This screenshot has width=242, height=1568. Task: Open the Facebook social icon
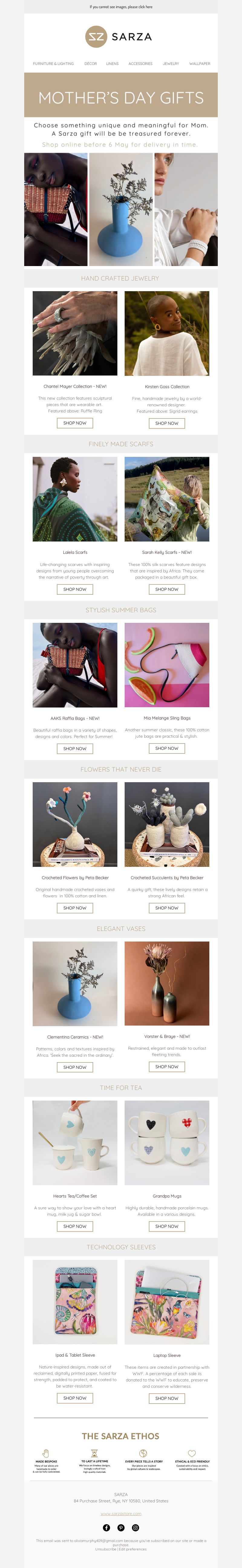[x=106, y=1527]
